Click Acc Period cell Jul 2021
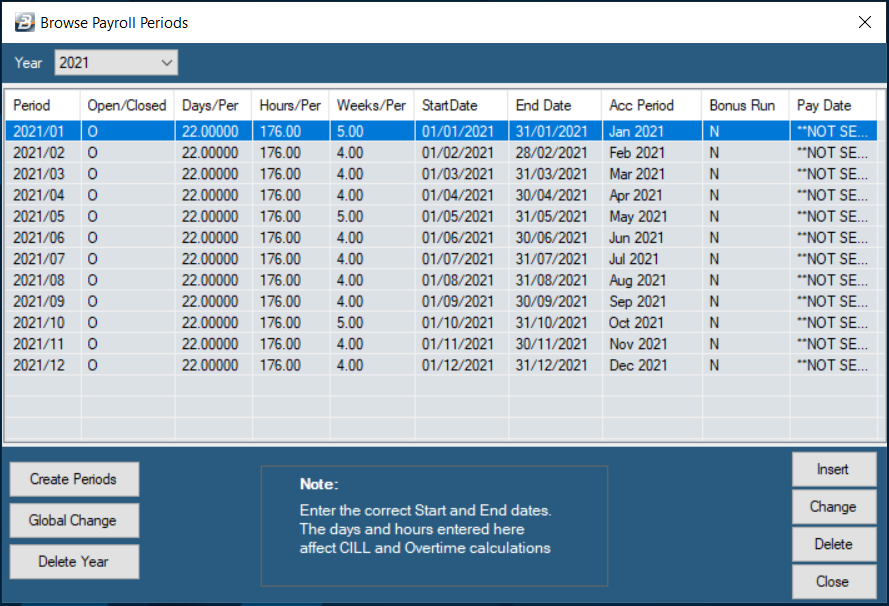This screenshot has width=889, height=606. (634, 259)
